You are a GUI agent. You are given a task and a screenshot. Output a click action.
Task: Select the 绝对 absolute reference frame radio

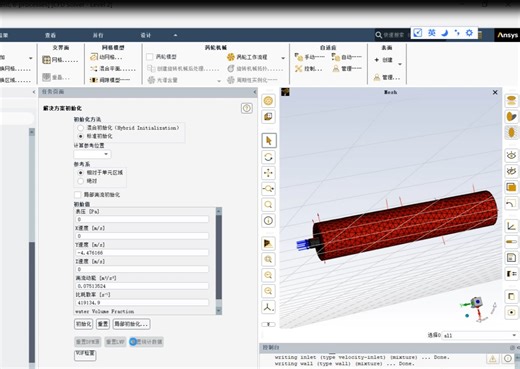click(x=80, y=181)
